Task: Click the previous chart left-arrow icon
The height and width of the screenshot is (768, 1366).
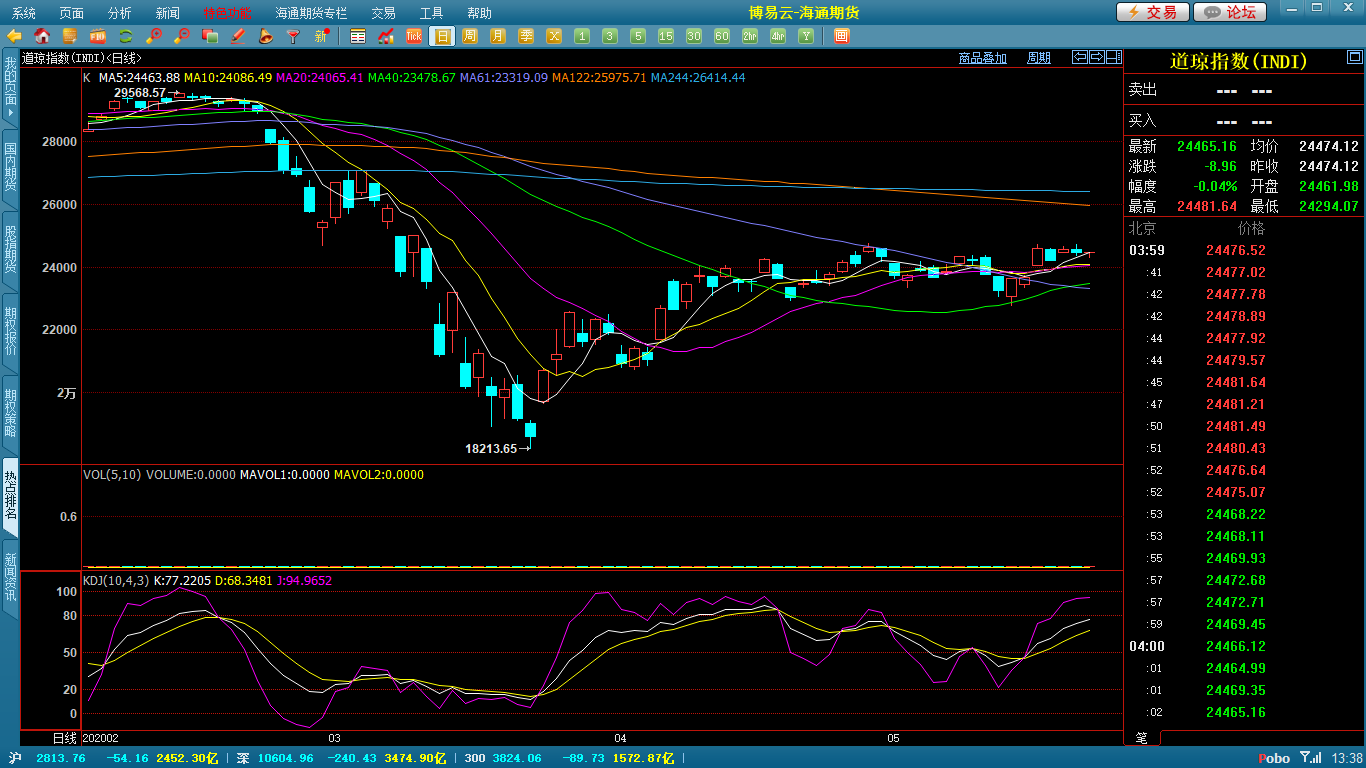Action: 1080,57
